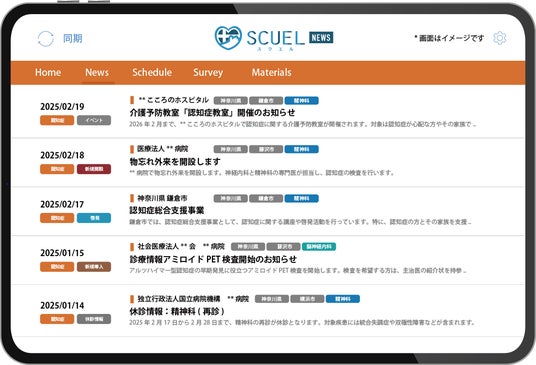
Task: Open article 診療情報アミロイド PET 検査開始のお知らせ
Action: [x=213, y=259]
